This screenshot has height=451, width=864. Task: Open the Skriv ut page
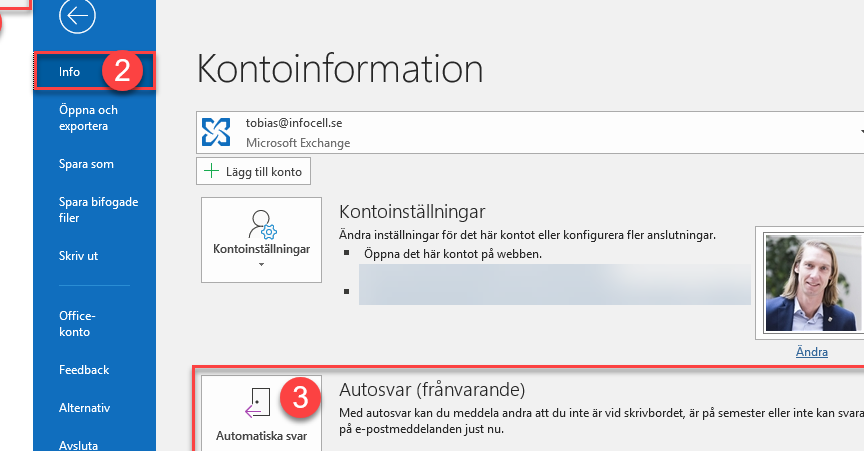(x=78, y=256)
